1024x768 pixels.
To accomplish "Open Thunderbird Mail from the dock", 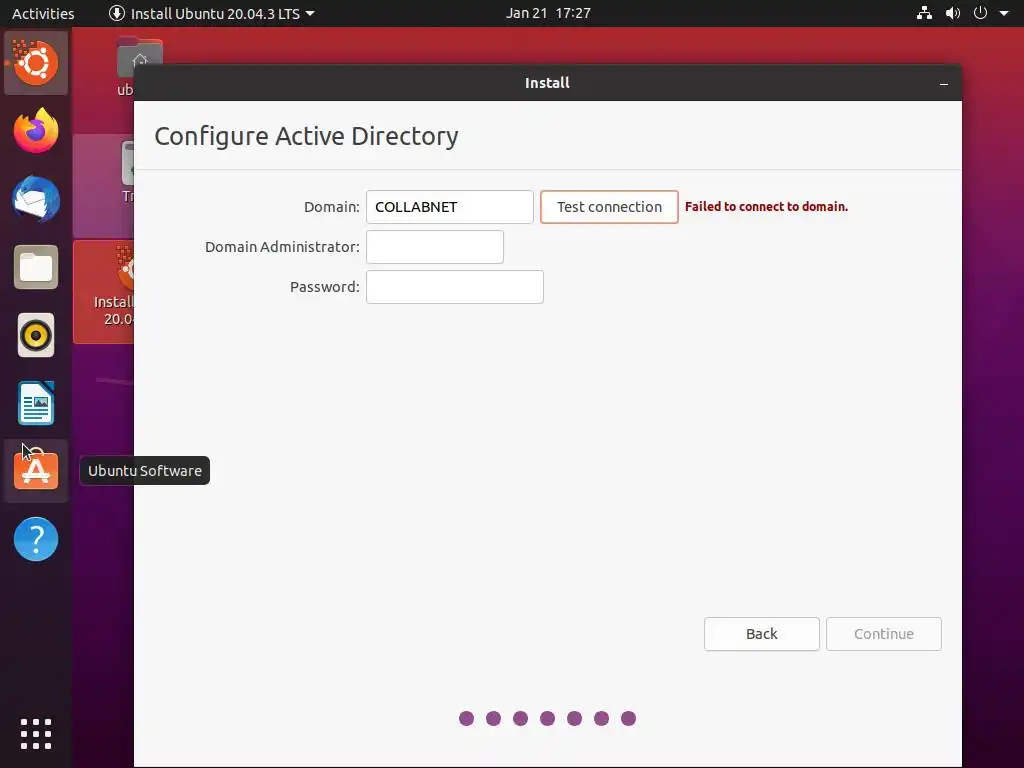I will 36,199.
